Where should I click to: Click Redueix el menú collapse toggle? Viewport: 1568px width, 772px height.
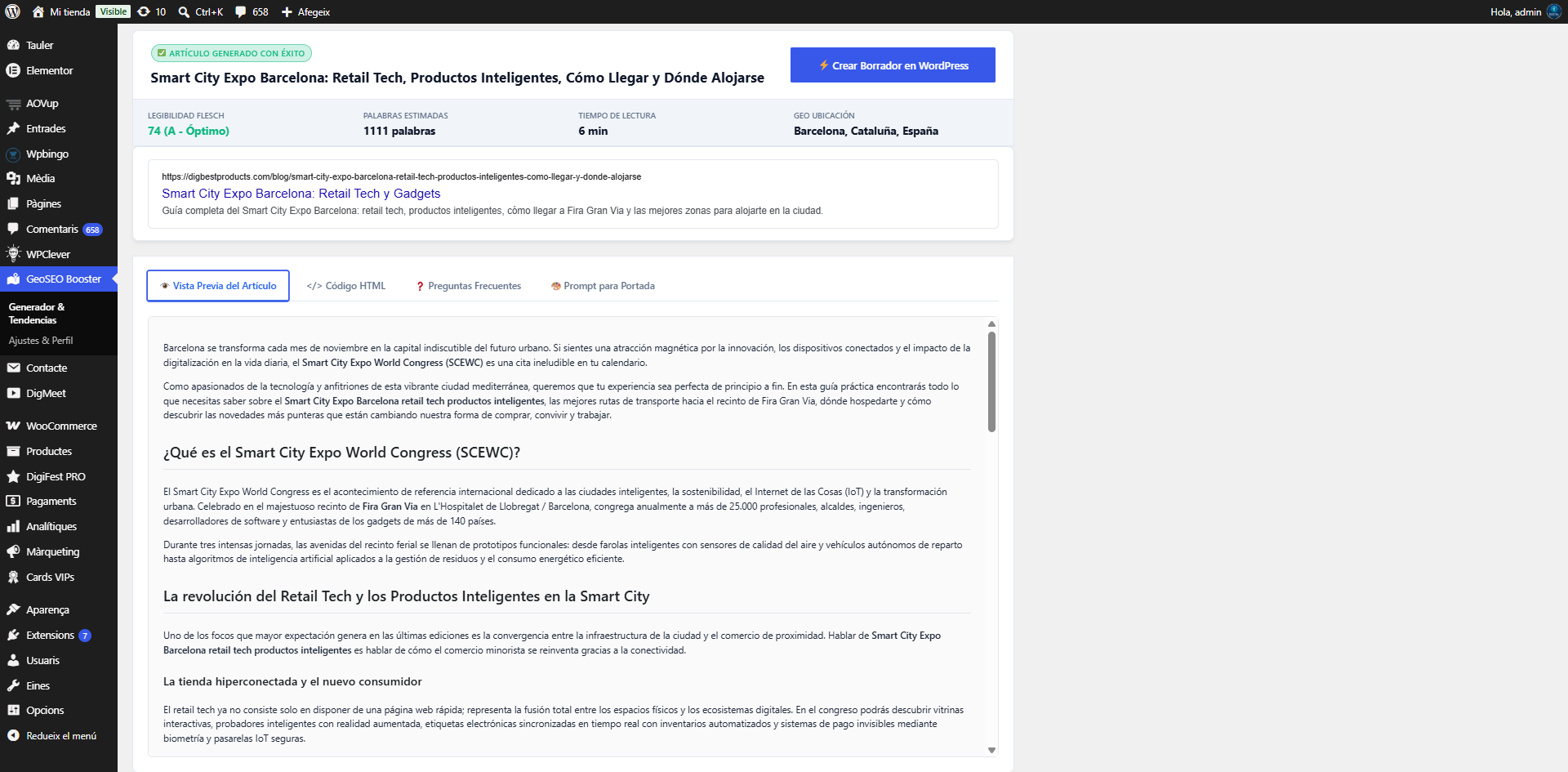[x=59, y=735]
